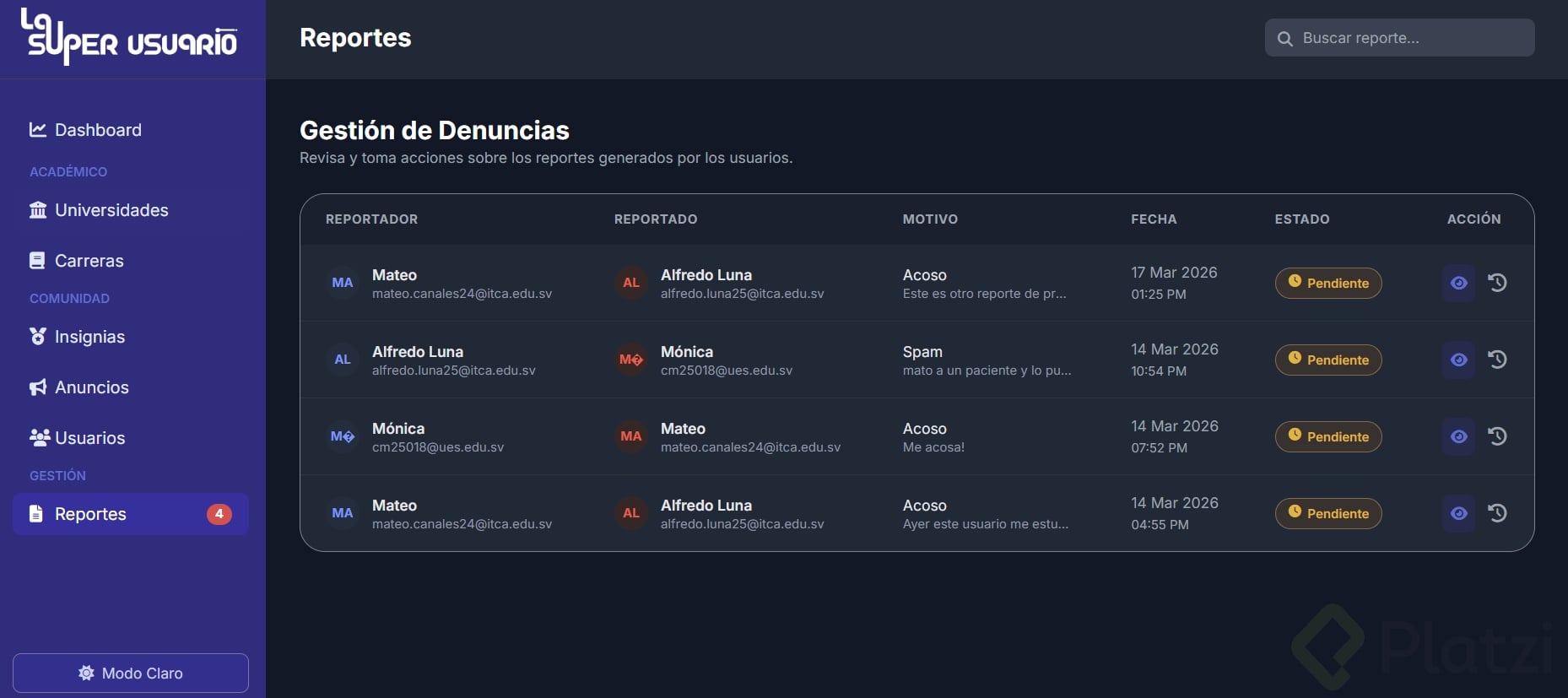Click history icon on the 04:55 PM report
Screen dimensions: 1568x698
point(1497,513)
